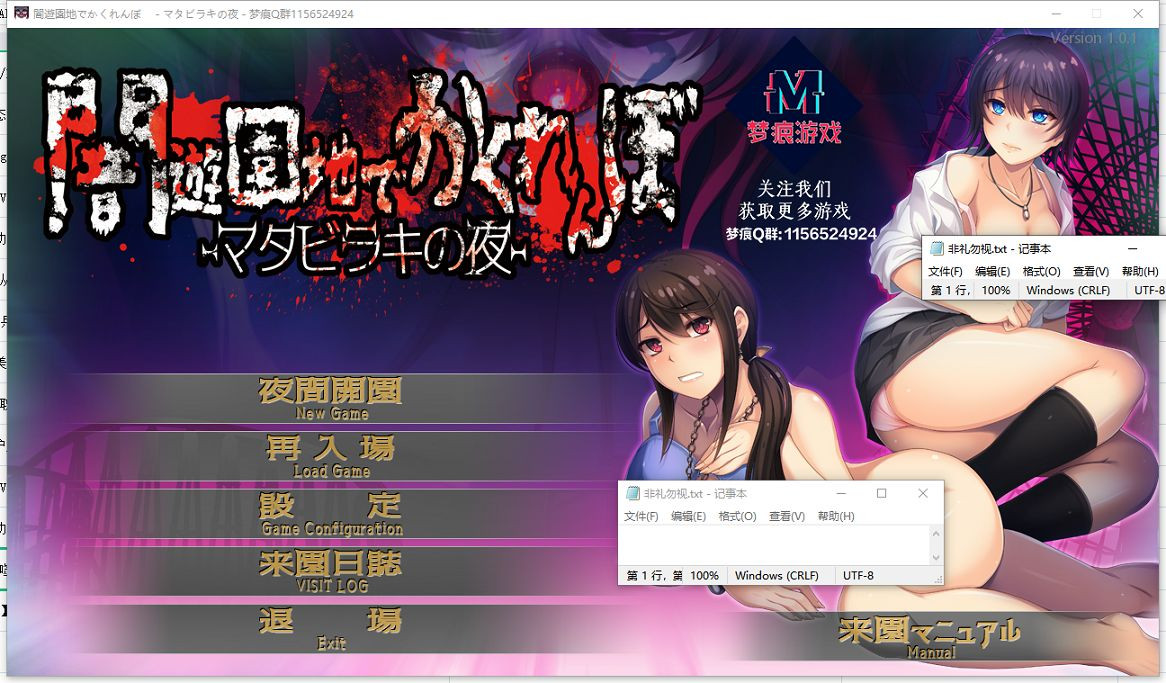Click the '梦痕Q群:1156524924' text in game
Viewport: 1166px width, 683px height.
point(801,234)
